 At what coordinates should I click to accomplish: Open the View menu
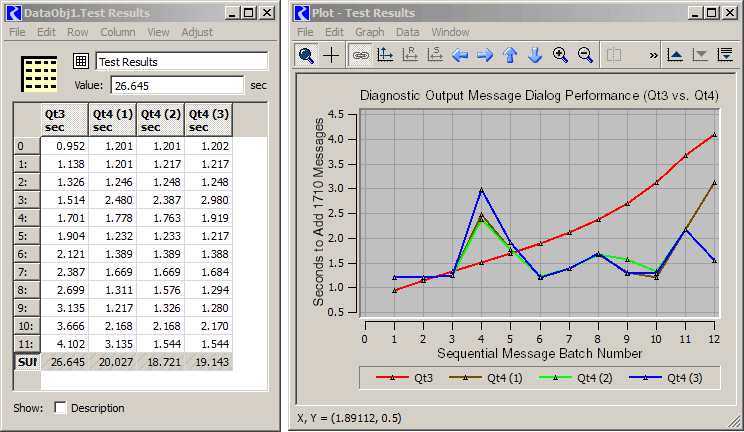pos(158,32)
